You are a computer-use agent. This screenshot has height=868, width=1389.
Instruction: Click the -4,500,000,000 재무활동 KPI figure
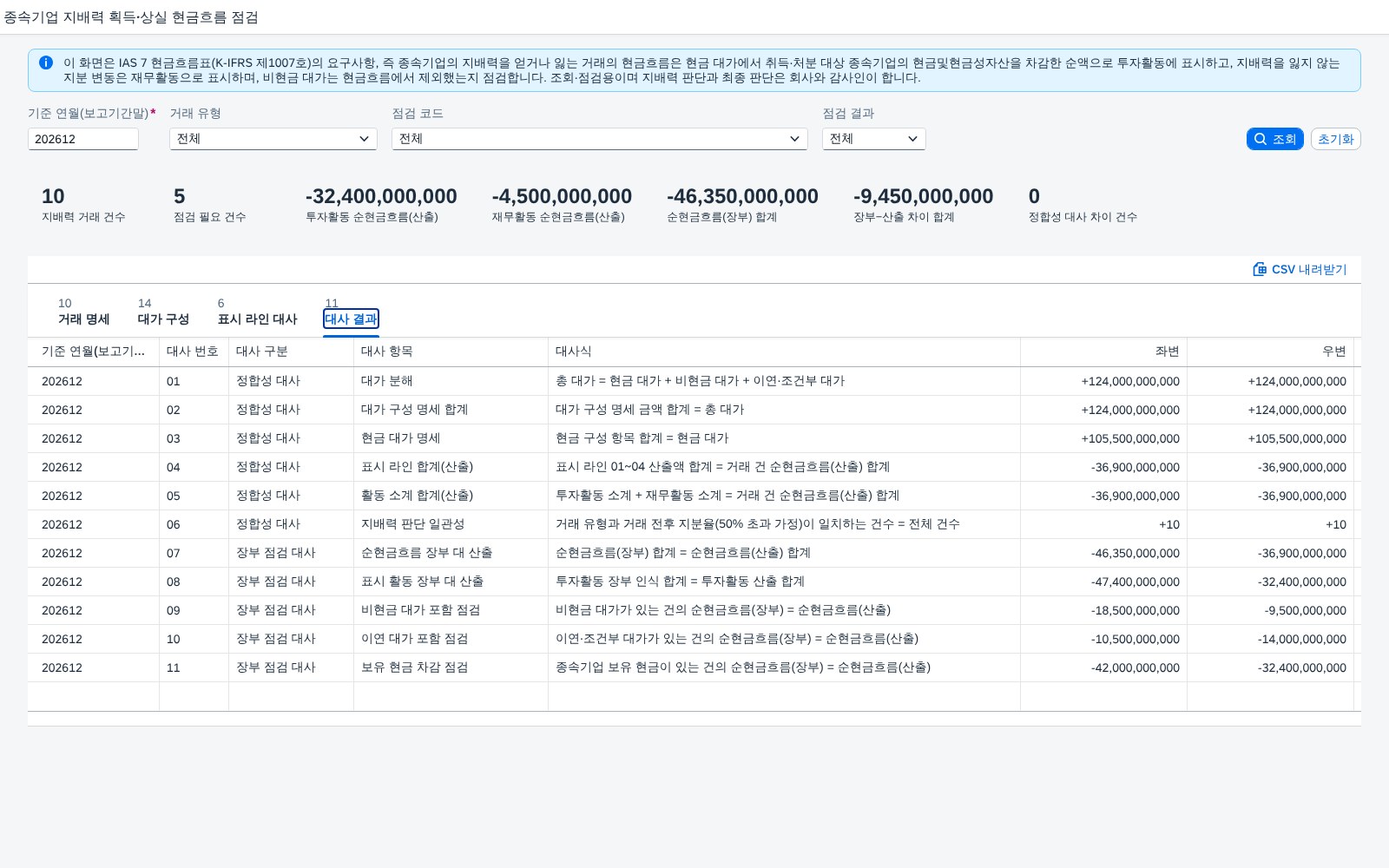tap(562, 197)
